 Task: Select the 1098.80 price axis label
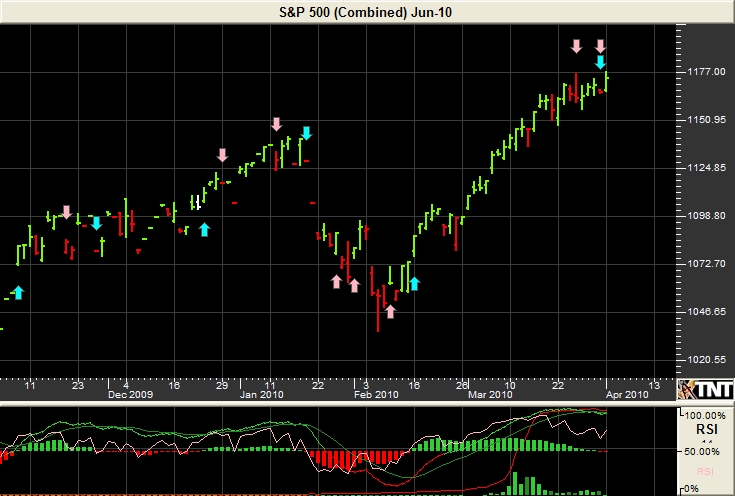pyautogui.click(x=706, y=215)
